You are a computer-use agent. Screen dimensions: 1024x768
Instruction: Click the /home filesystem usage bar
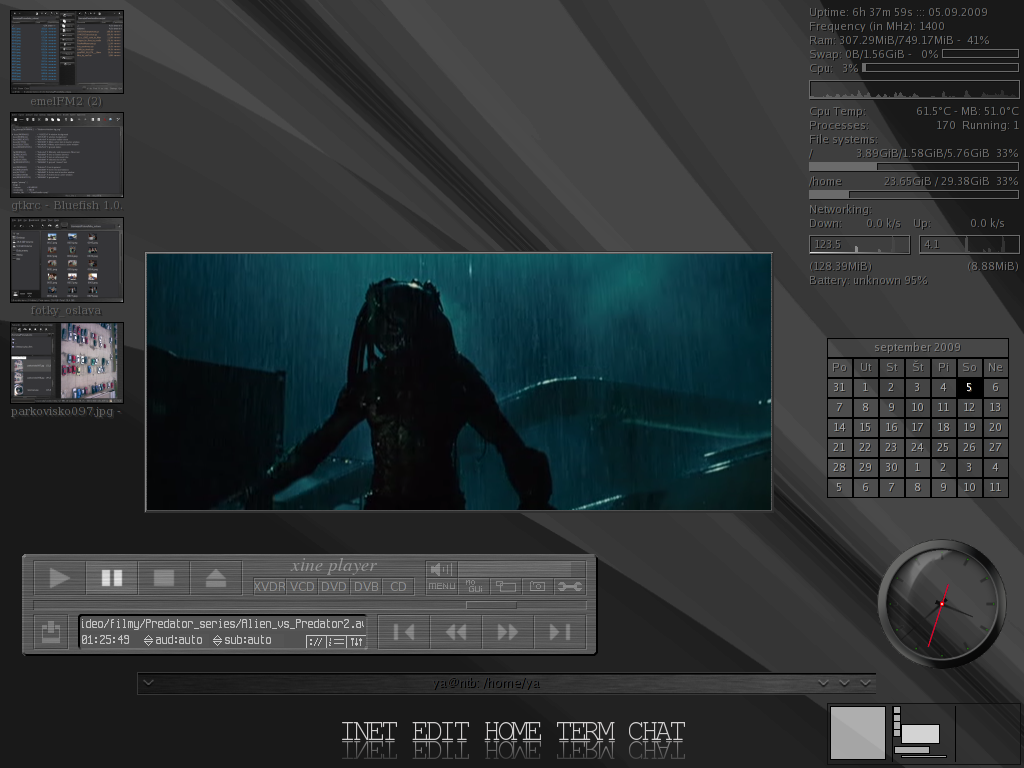click(914, 195)
